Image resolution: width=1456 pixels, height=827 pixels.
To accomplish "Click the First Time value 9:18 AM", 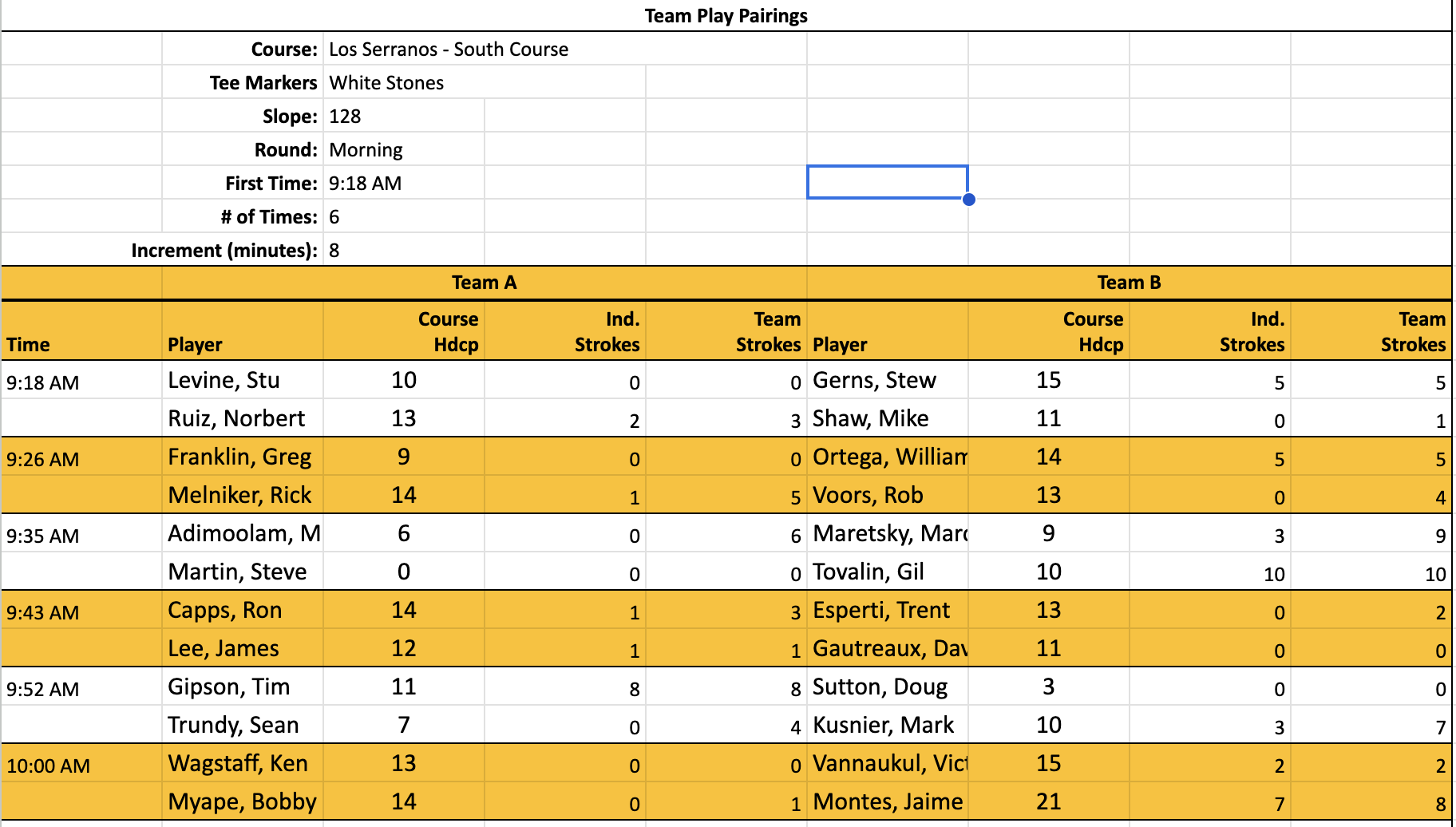I will click(x=365, y=184).
